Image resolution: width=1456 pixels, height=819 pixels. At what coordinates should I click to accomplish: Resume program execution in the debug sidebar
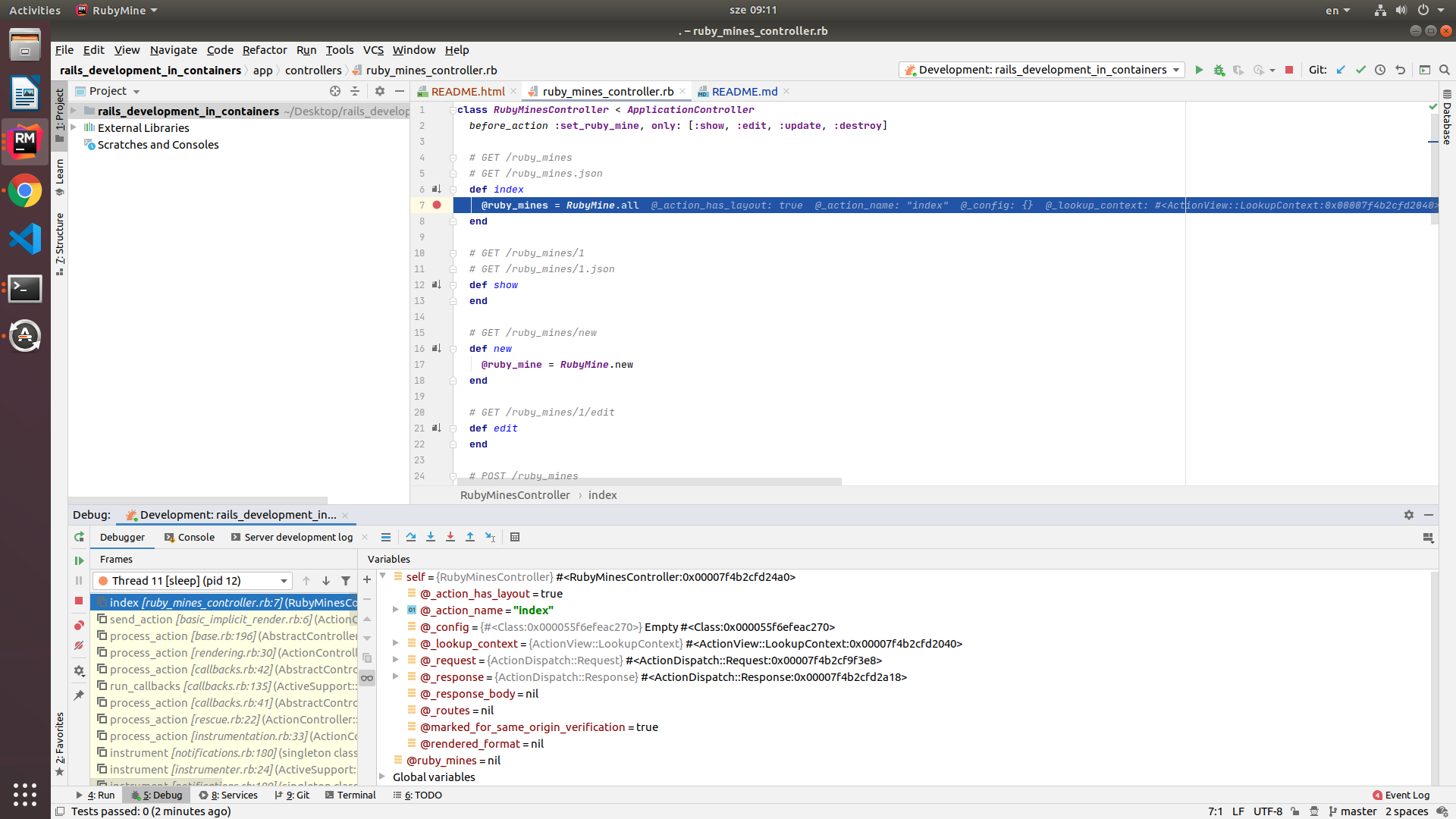pos(79,560)
